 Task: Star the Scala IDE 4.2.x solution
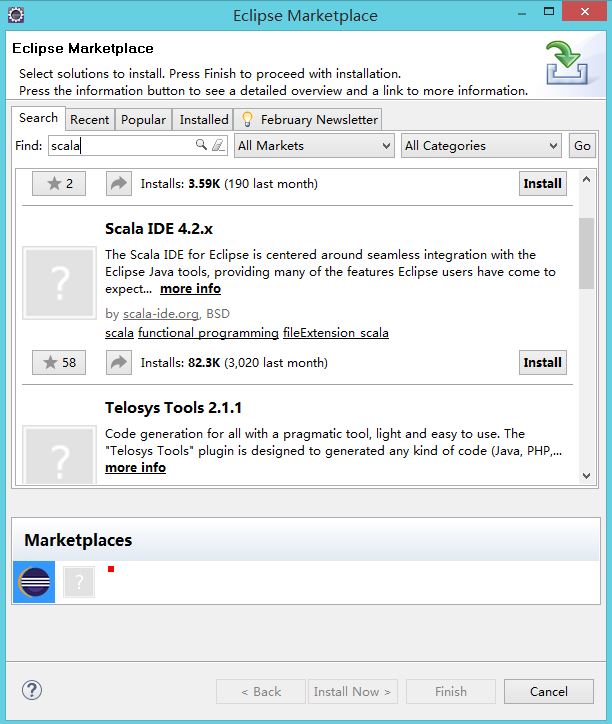[59, 362]
